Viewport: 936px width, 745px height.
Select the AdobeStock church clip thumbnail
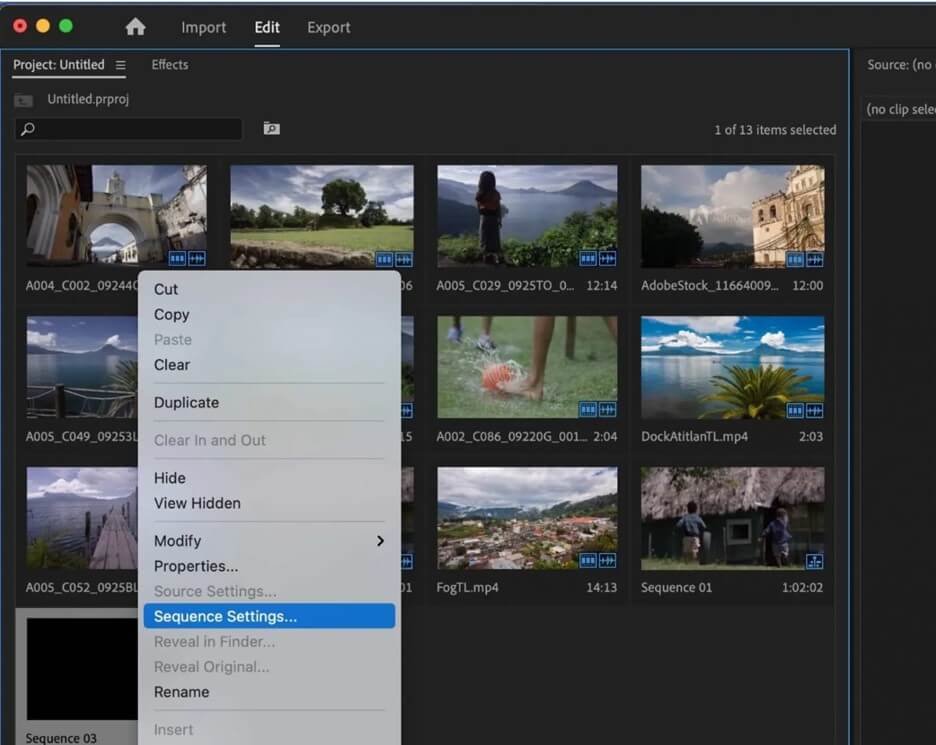click(x=732, y=216)
